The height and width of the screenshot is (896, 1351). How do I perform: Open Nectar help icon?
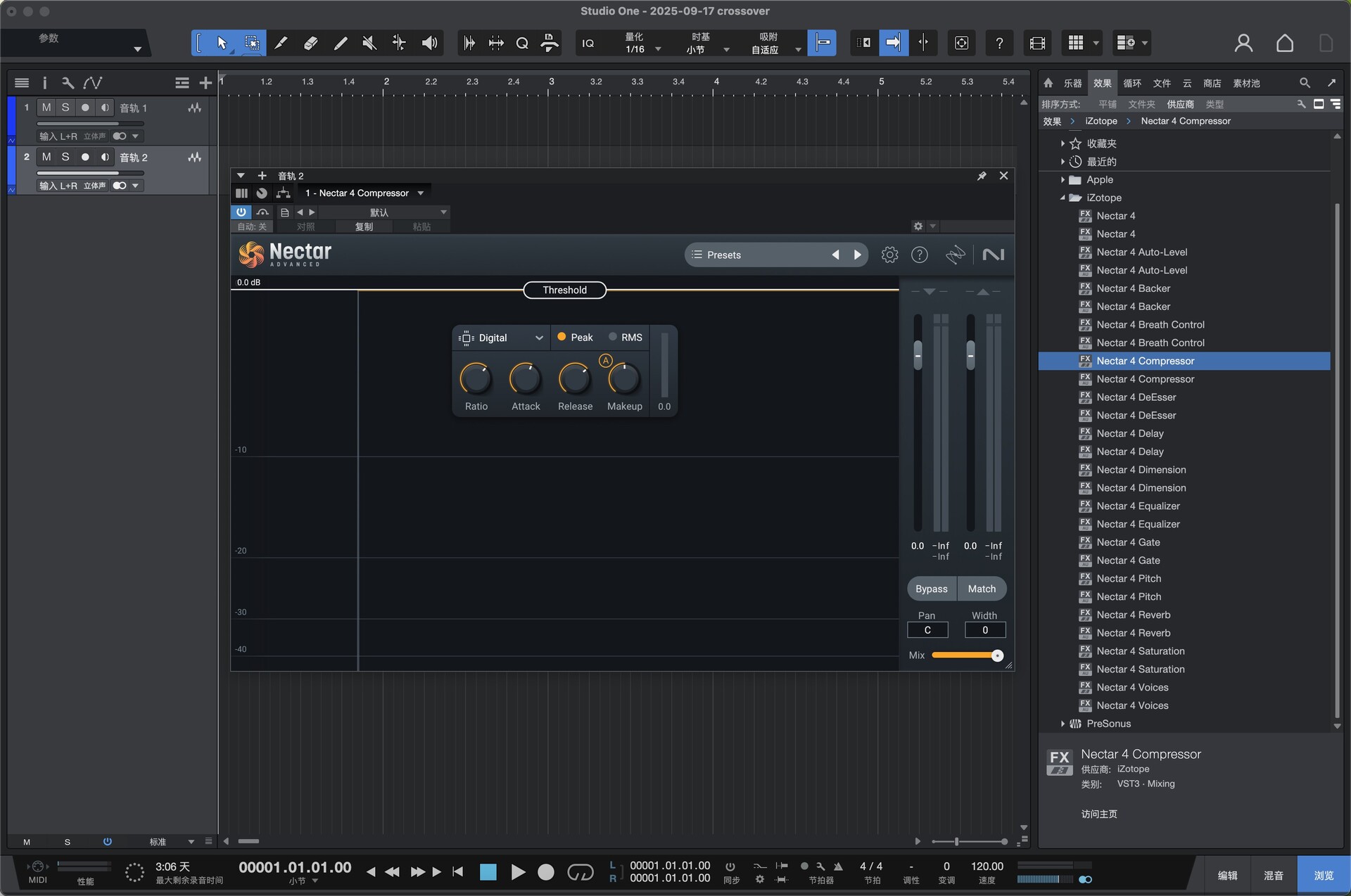[920, 255]
